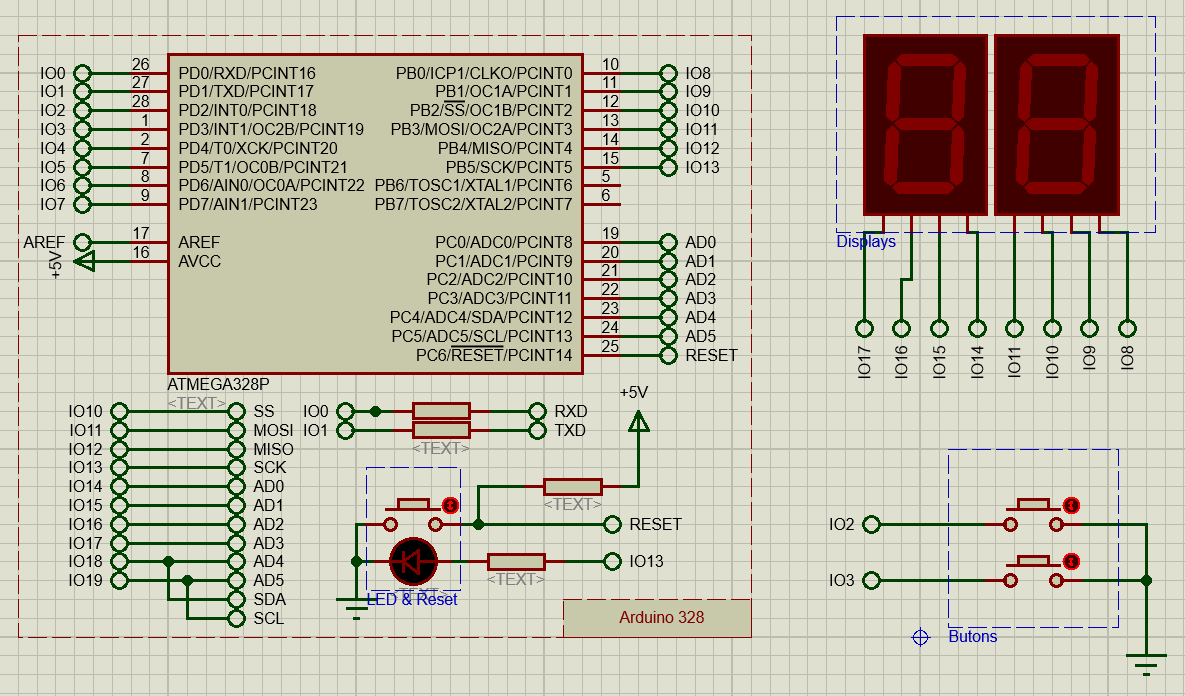The image size is (1185, 696).
Task: Click junction dot on IO3 button's ground wire
Action: click(x=1146, y=580)
